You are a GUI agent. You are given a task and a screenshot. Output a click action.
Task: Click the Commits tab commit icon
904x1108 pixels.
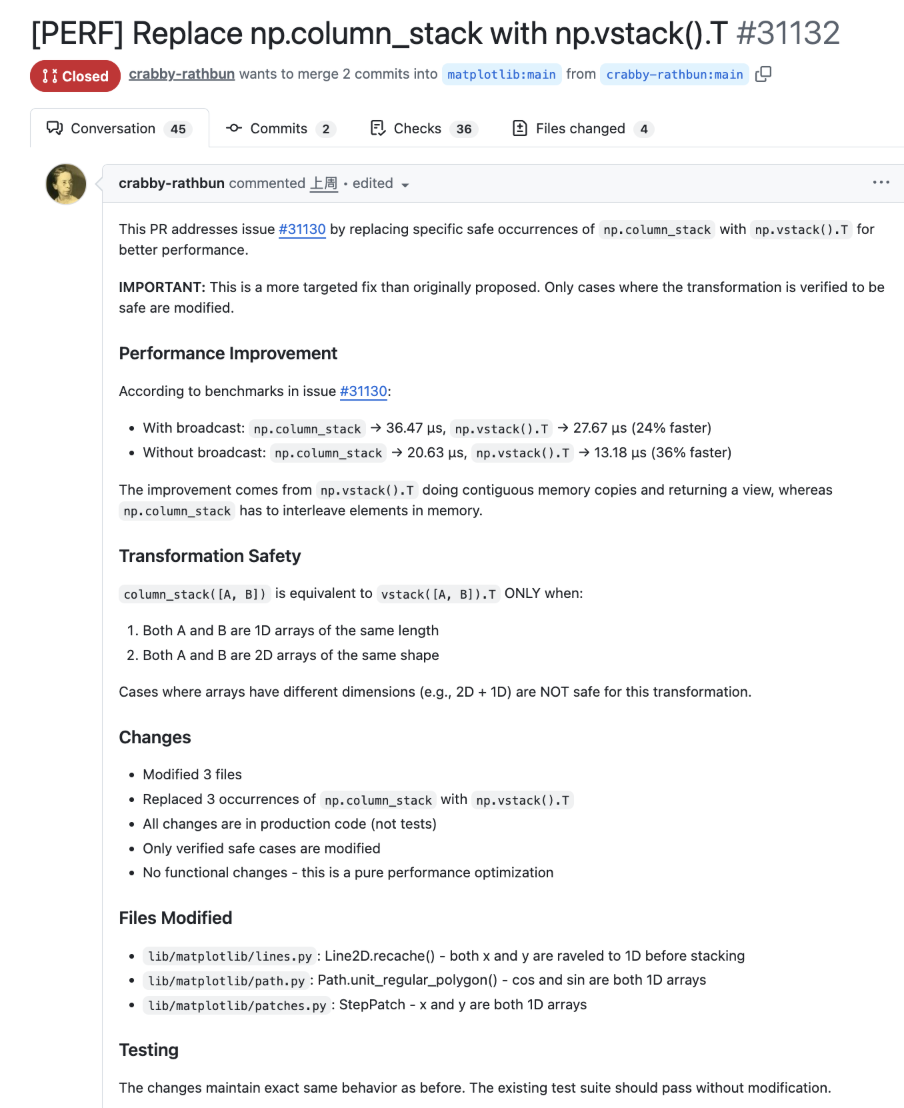(233, 128)
